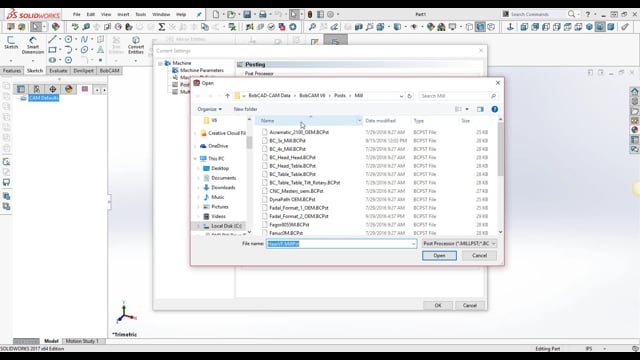Click the Rebuild traffic light icon
The image size is (640, 360).
(x=310, y=14)
